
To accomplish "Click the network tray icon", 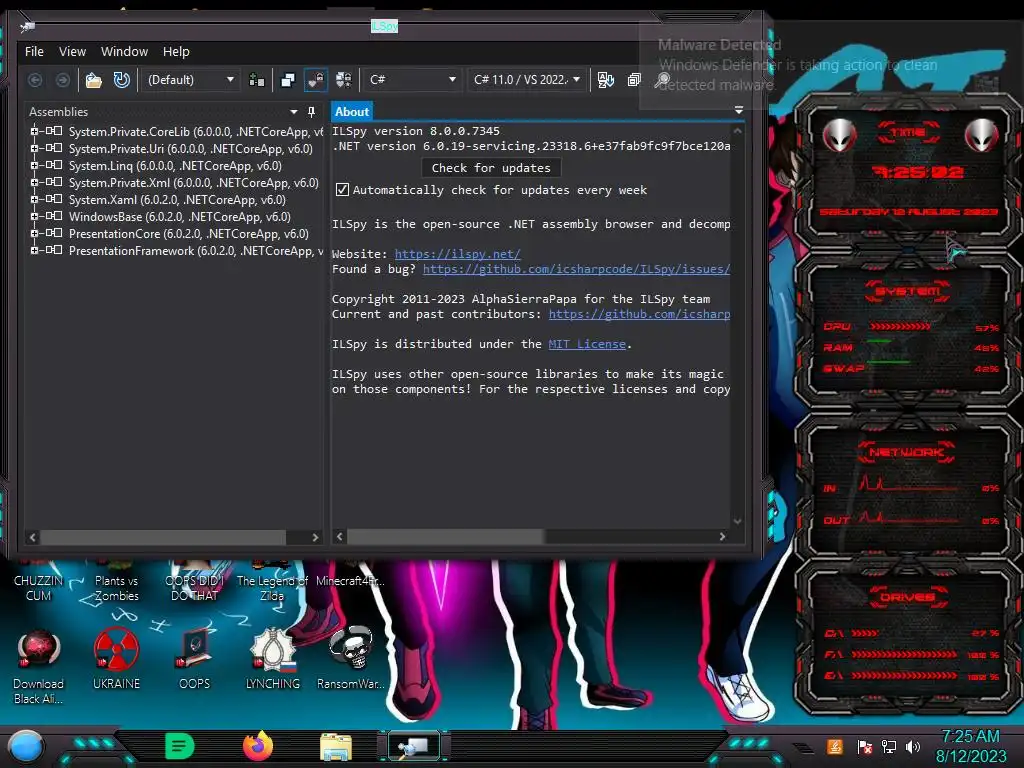I will tap(889, 746).
